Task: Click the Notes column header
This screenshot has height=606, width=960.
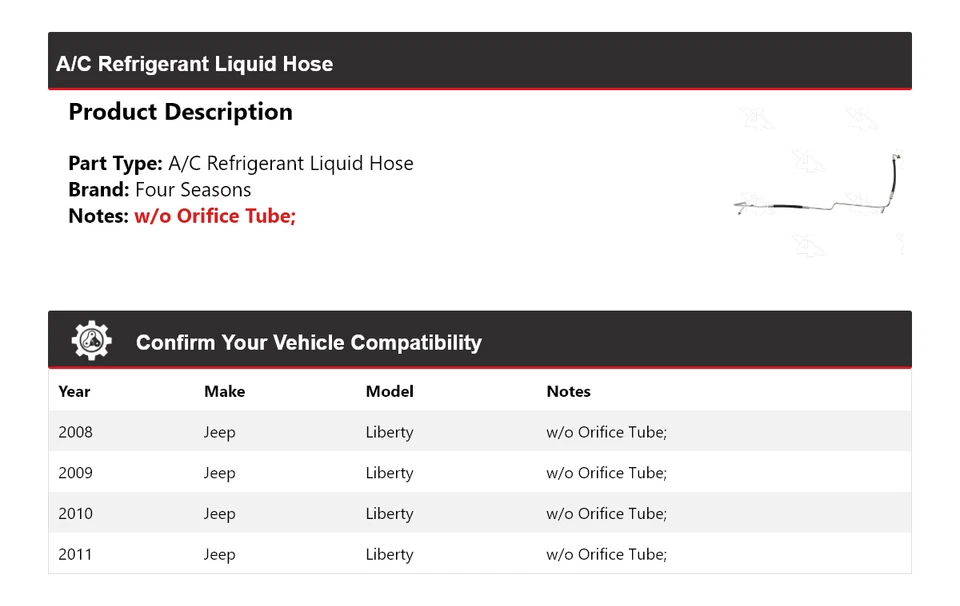Action: 568,392
